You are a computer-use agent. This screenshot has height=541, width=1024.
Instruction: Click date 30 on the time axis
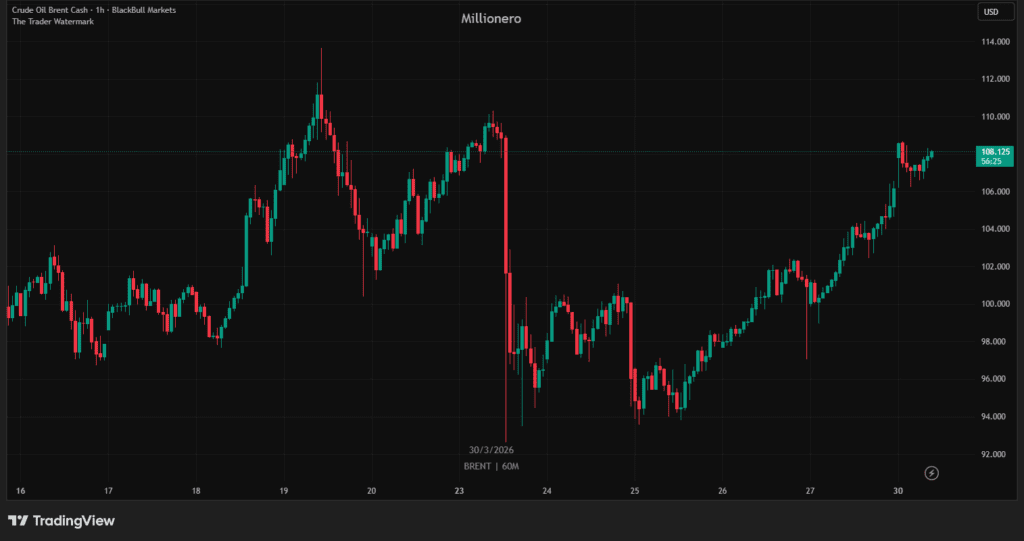tap(898, 491)
